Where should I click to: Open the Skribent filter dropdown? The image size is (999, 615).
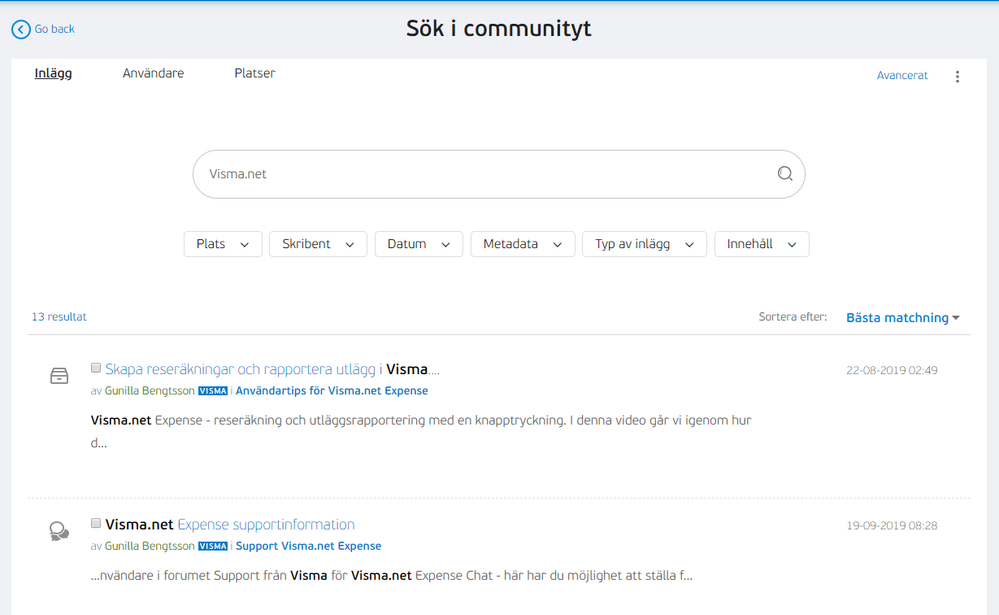tap(318, 244)
